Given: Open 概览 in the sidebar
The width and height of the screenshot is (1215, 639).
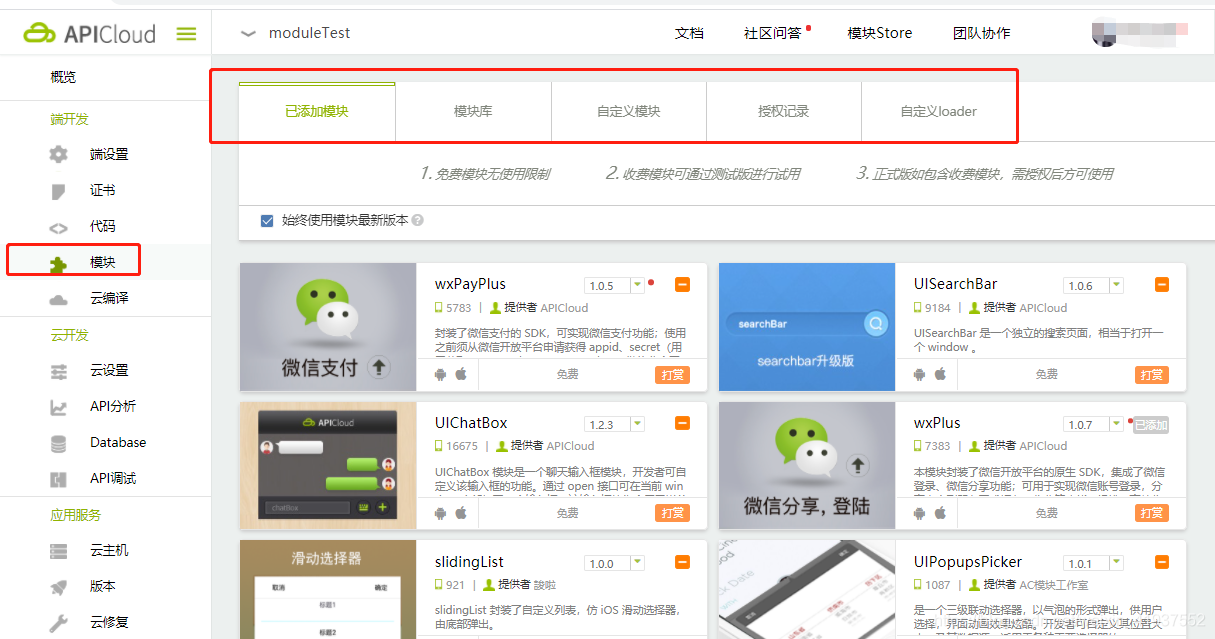Looking at the screenshot, I should click(63, 77).
